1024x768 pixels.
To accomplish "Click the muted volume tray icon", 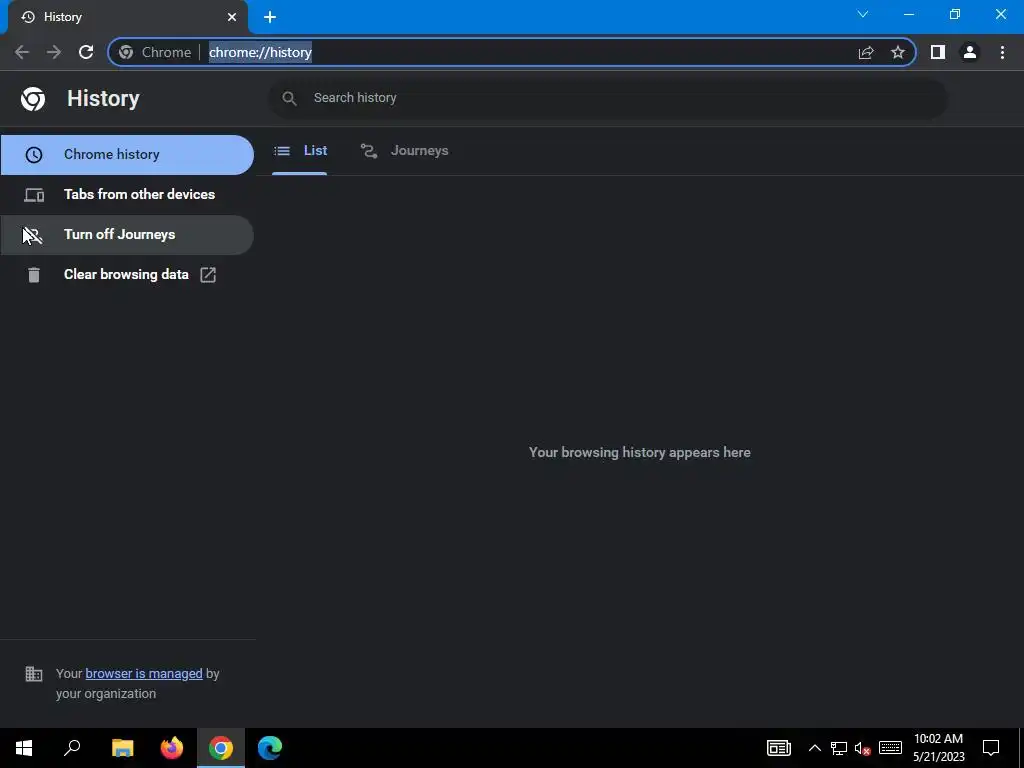I will (863, 748).
